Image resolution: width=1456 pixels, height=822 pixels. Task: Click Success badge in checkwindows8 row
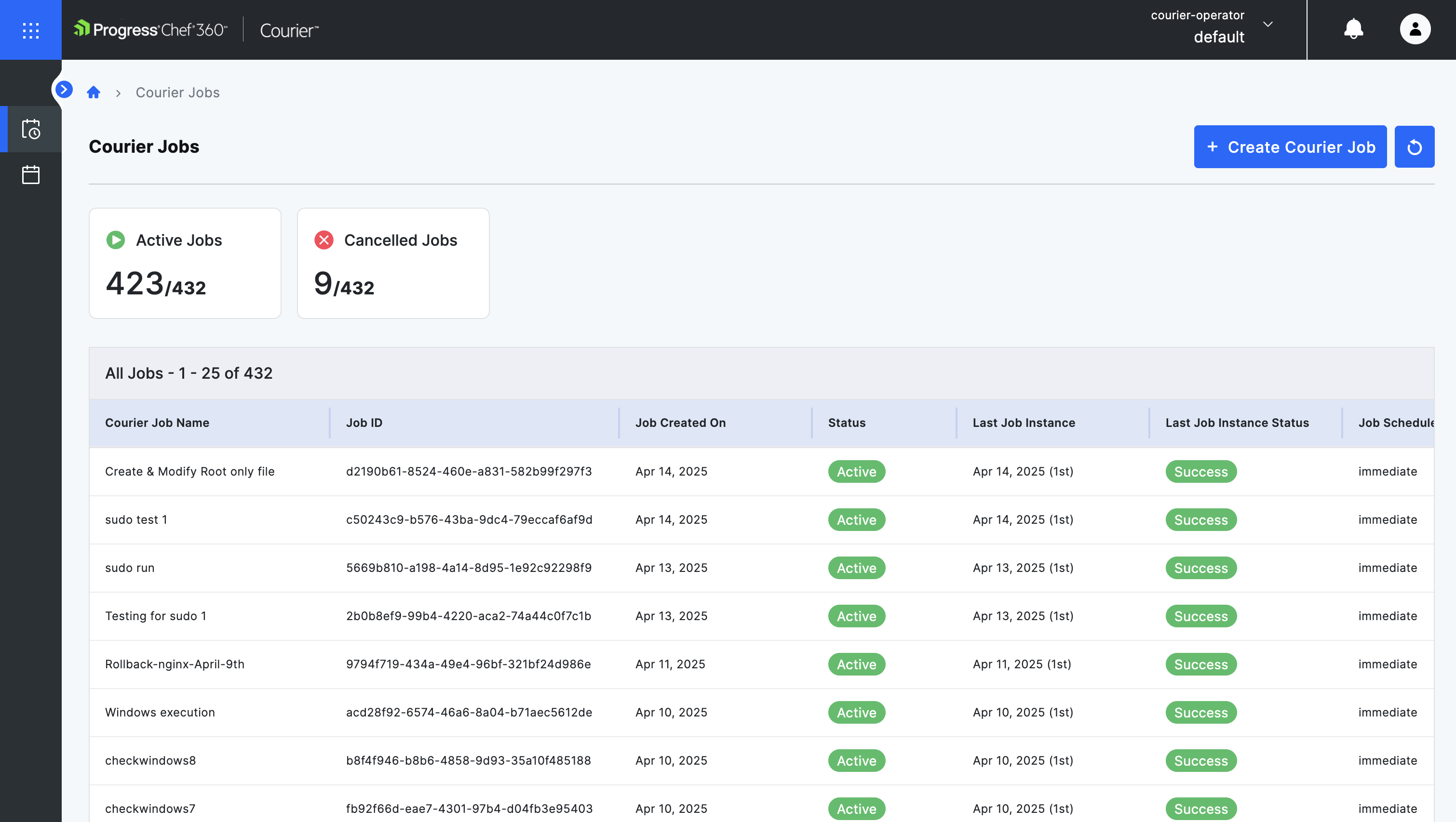(x=1201, y=760)
